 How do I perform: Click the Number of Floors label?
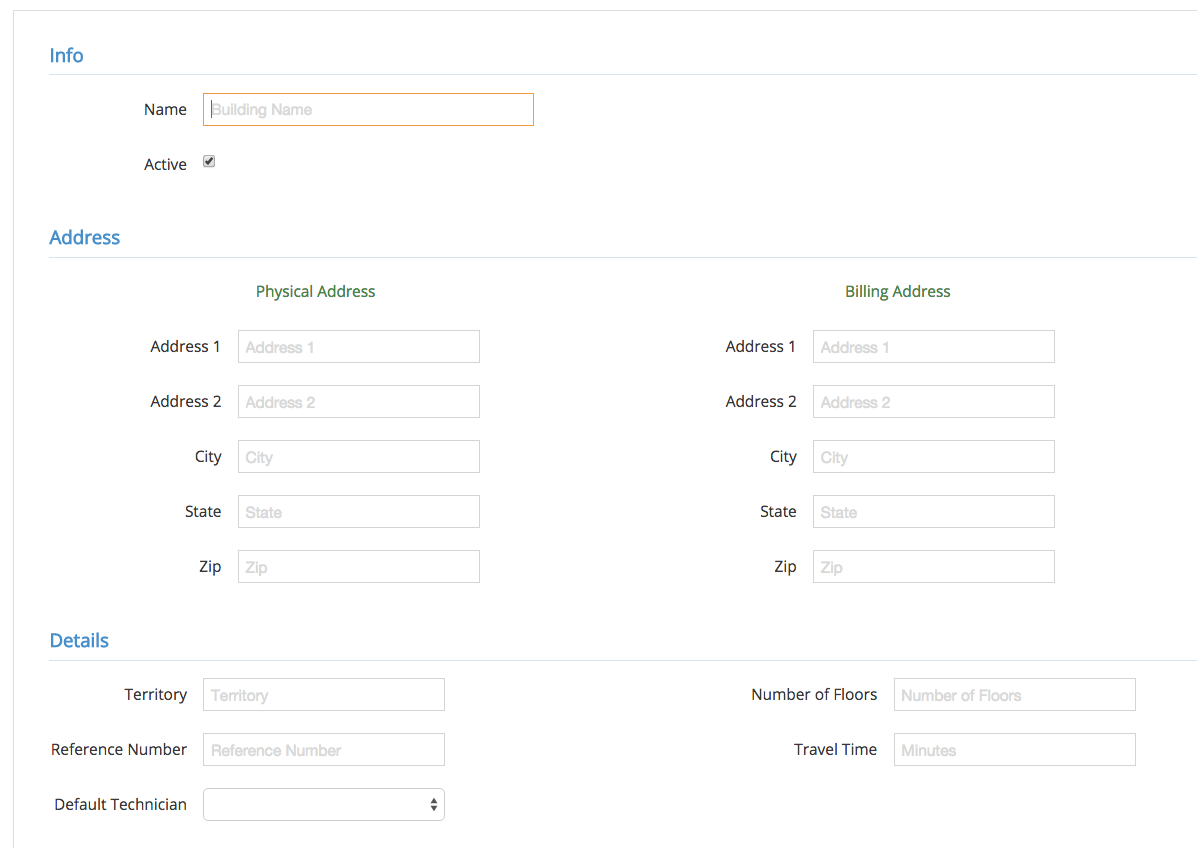tap(814, 695)
